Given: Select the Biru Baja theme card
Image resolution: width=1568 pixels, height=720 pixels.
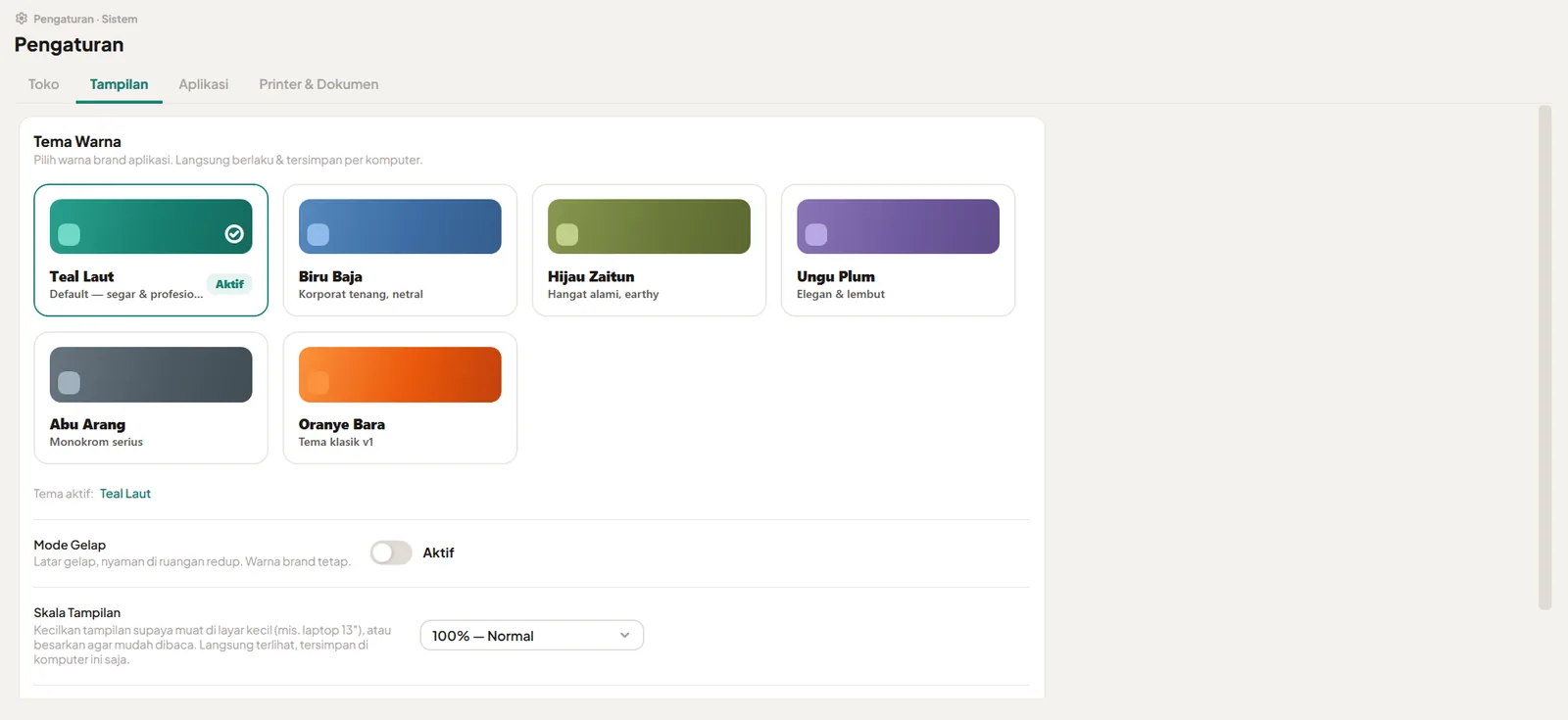Looking at the screenshot, I should tap(400, 250).
